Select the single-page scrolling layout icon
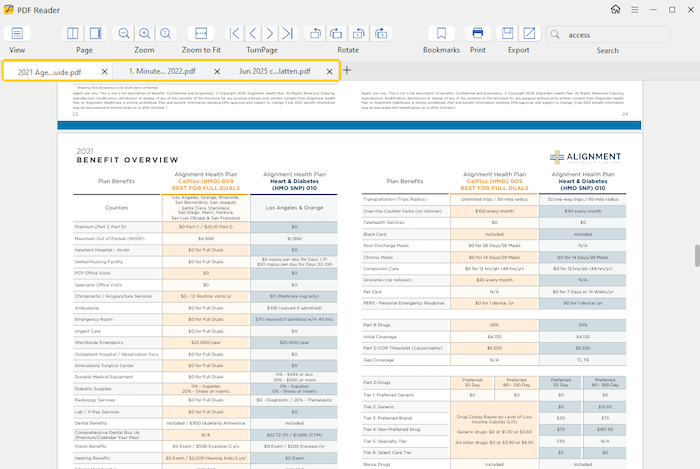The height and width of the screenshot is (469, 700). [96, 33]
